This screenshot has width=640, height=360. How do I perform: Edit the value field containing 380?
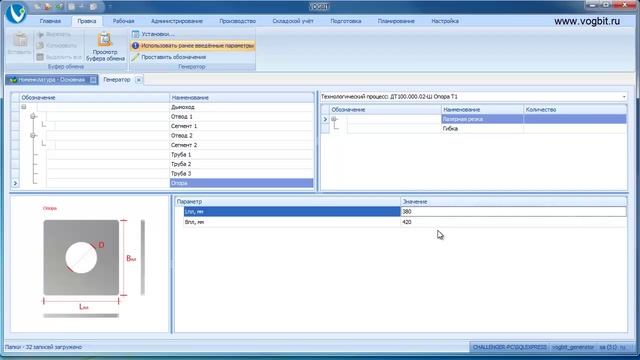click(x=513, y=211)
